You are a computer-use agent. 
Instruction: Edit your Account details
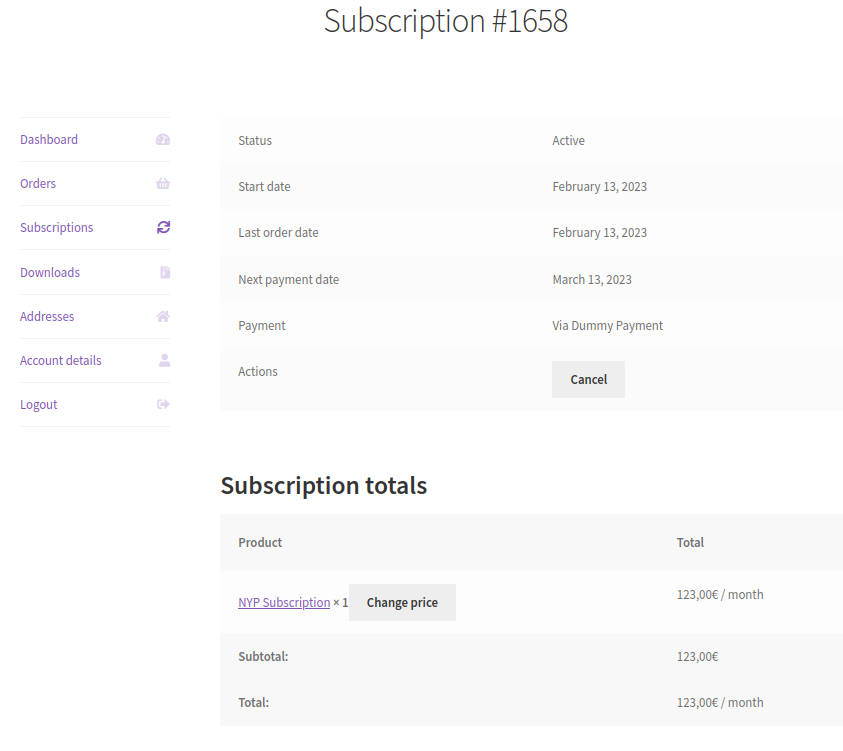click(x=60, y=360)
